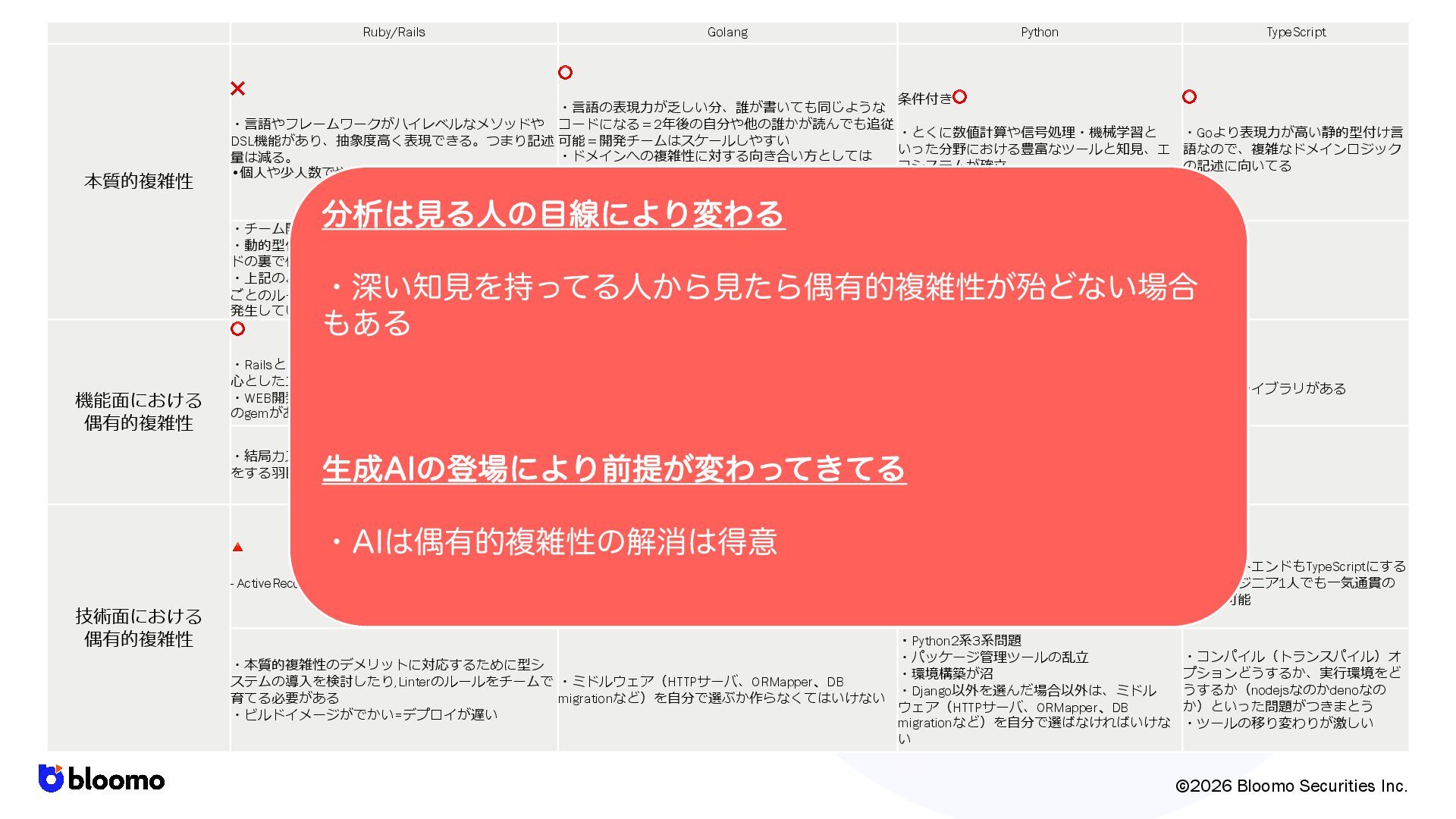Screen dimensions: 1456x819
Task: Click the red circle beside 条件付き in Python
Action: pyautogui.click(x=959, y=97)
